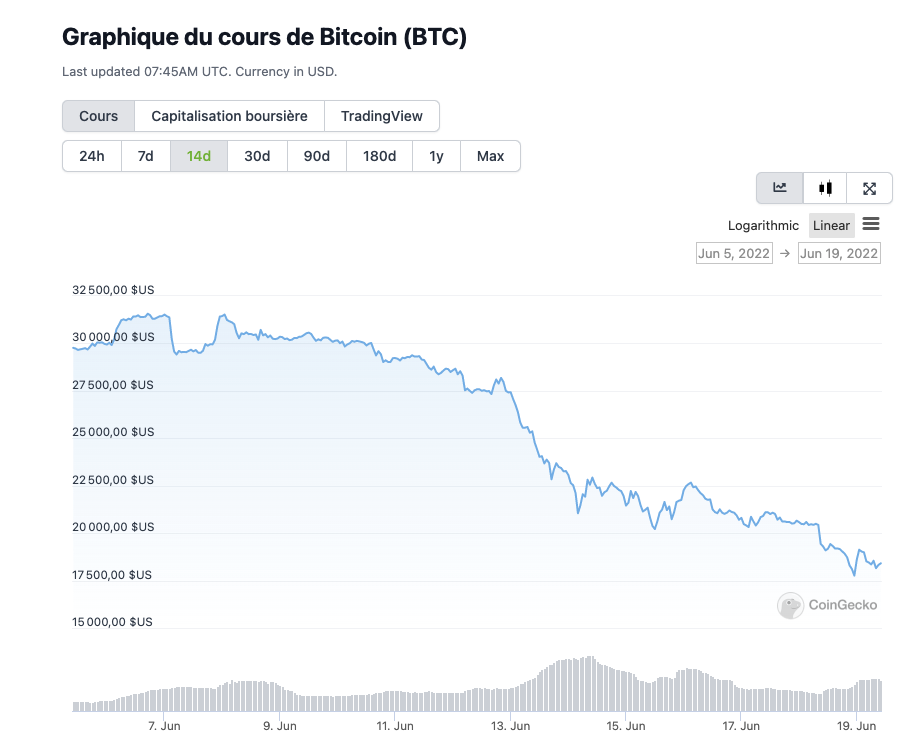Show Max price history
This screenshot has height=744, width=901.
tap(490, 156)
